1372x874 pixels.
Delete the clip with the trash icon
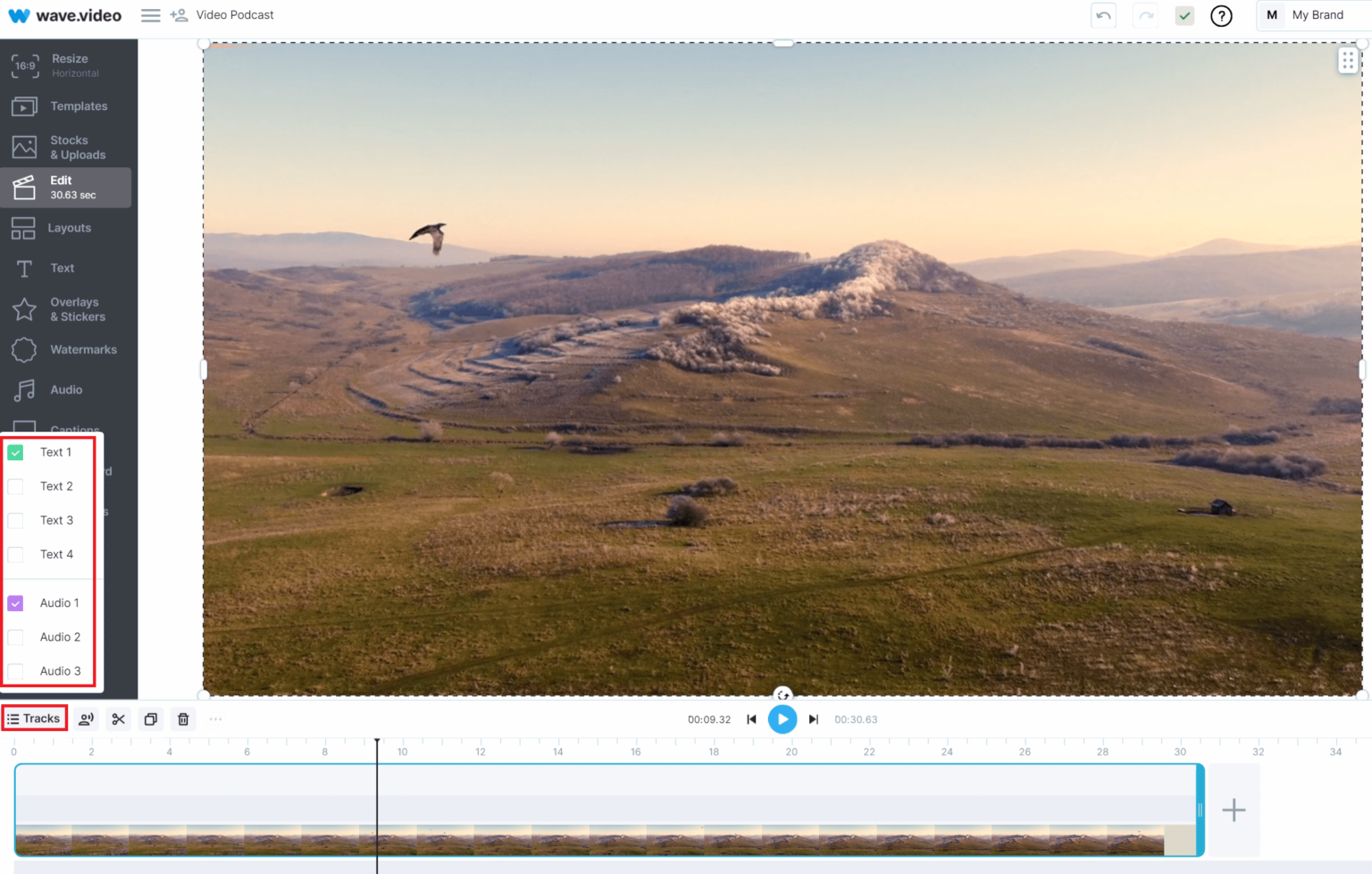[x=182, y=719]
